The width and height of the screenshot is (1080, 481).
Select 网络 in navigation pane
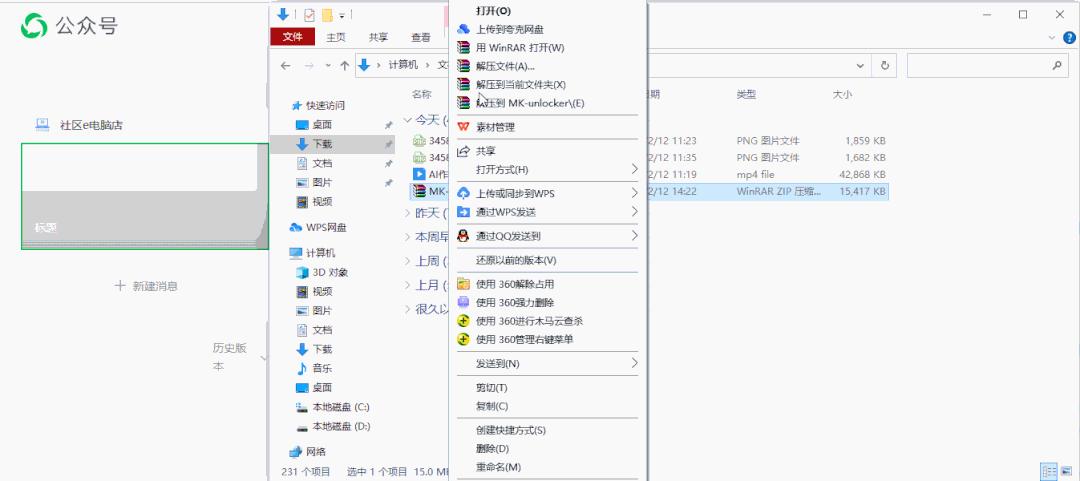click(x=316, y=451)
